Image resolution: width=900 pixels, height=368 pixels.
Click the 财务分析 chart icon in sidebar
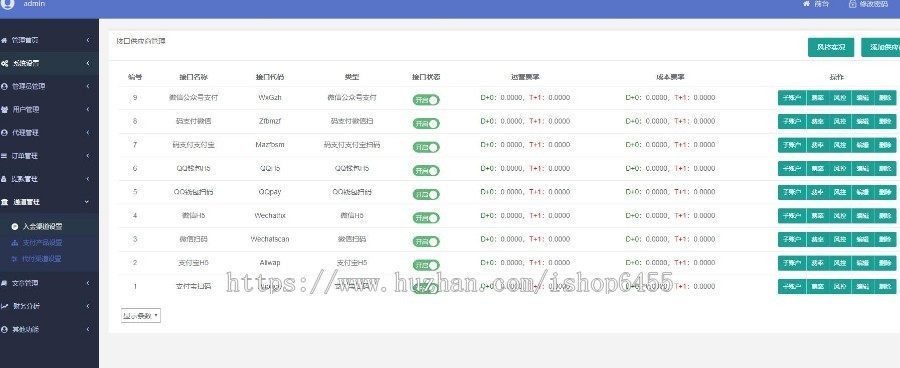click(5, 306)
